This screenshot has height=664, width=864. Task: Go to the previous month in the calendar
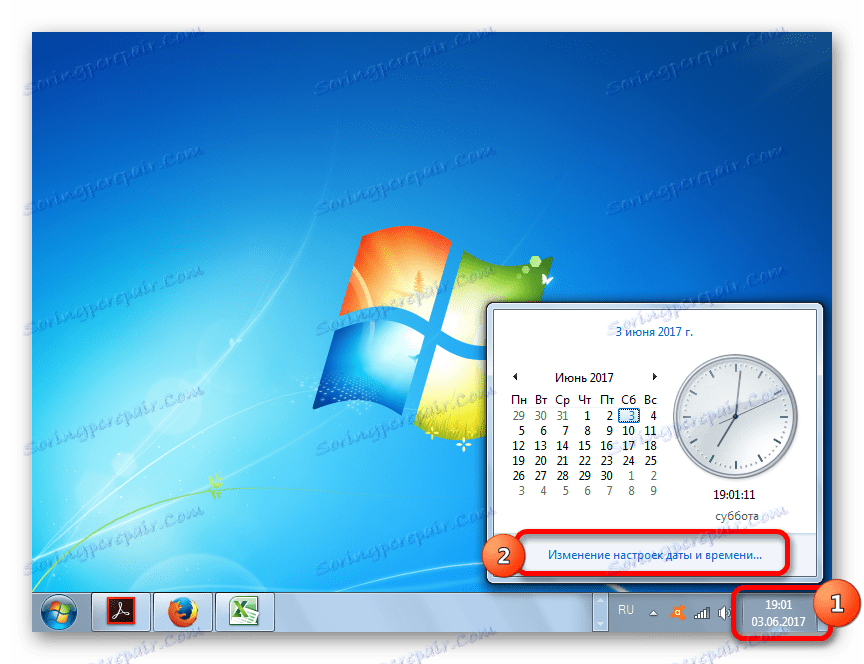[x=515, y=377]
